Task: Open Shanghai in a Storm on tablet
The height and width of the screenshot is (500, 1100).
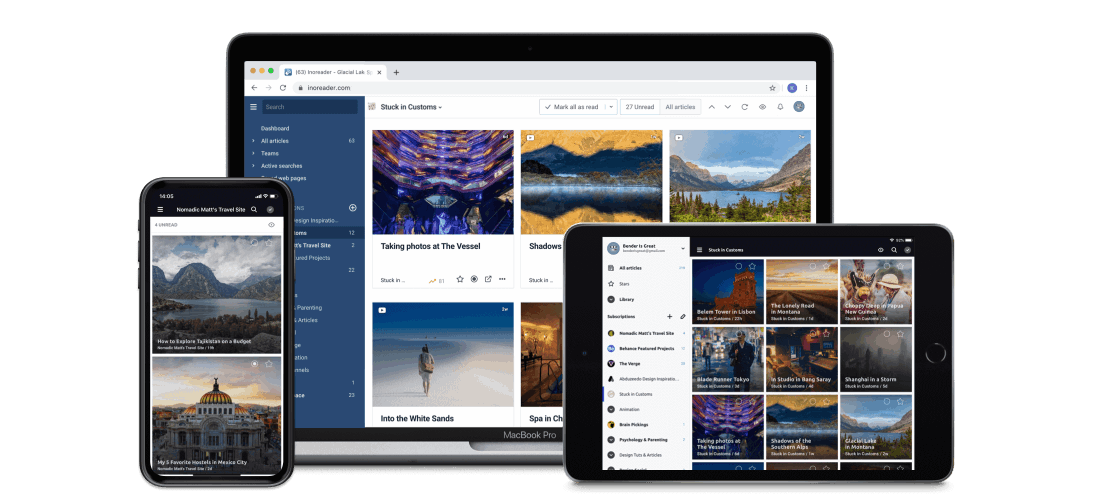Action: [x=876, y=358]
